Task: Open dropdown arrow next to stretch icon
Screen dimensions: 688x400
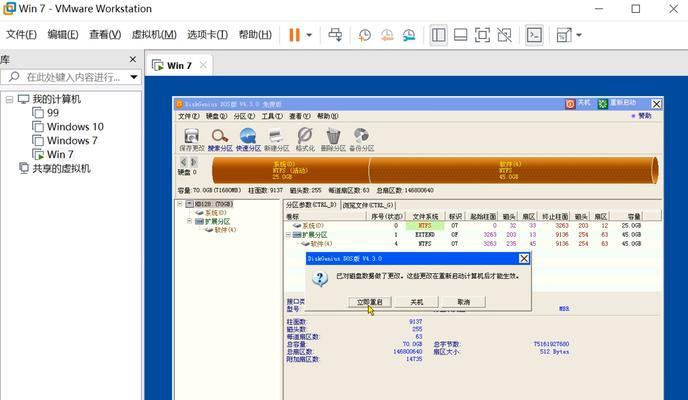Action: (x=579, y=35)
